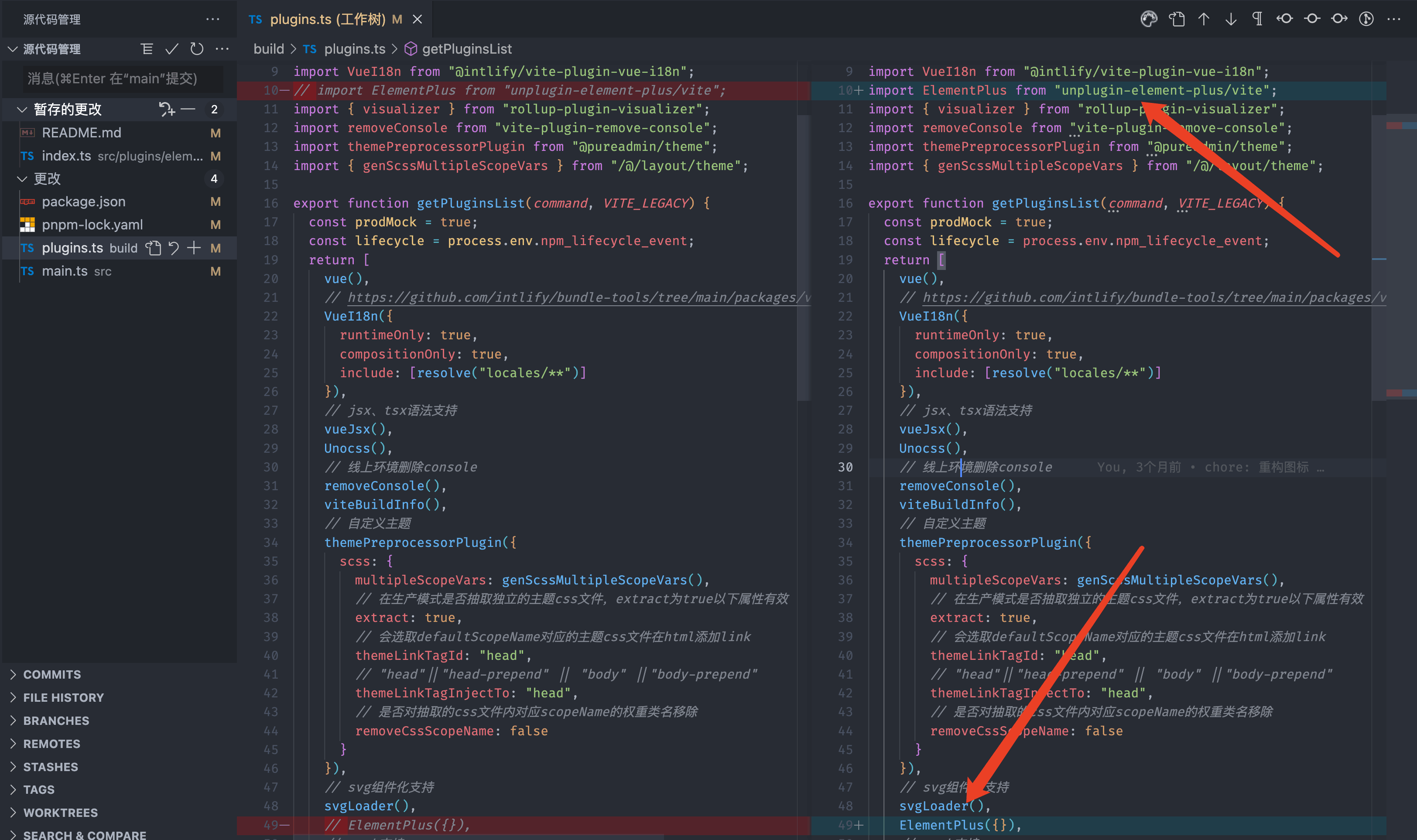The width and height of the screenshot is (1417, 840).
Task: Collapse the 更改 changes group
Action: 22,179
